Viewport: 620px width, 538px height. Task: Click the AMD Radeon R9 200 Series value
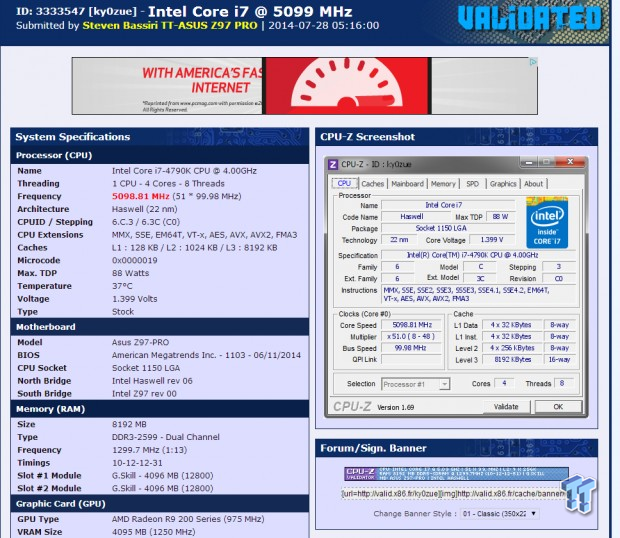(x=188, y=519)
